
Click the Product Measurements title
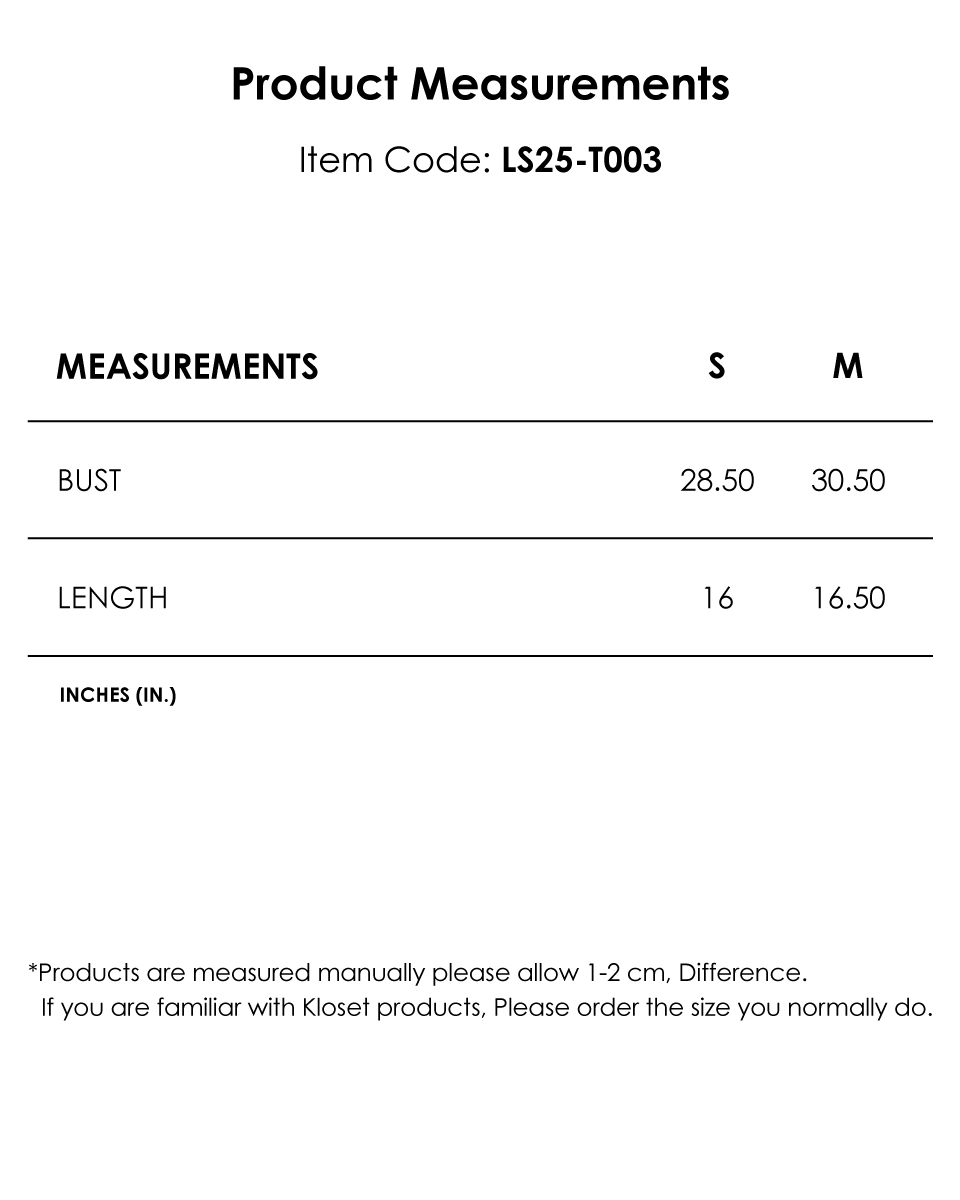tap(480, 85)
